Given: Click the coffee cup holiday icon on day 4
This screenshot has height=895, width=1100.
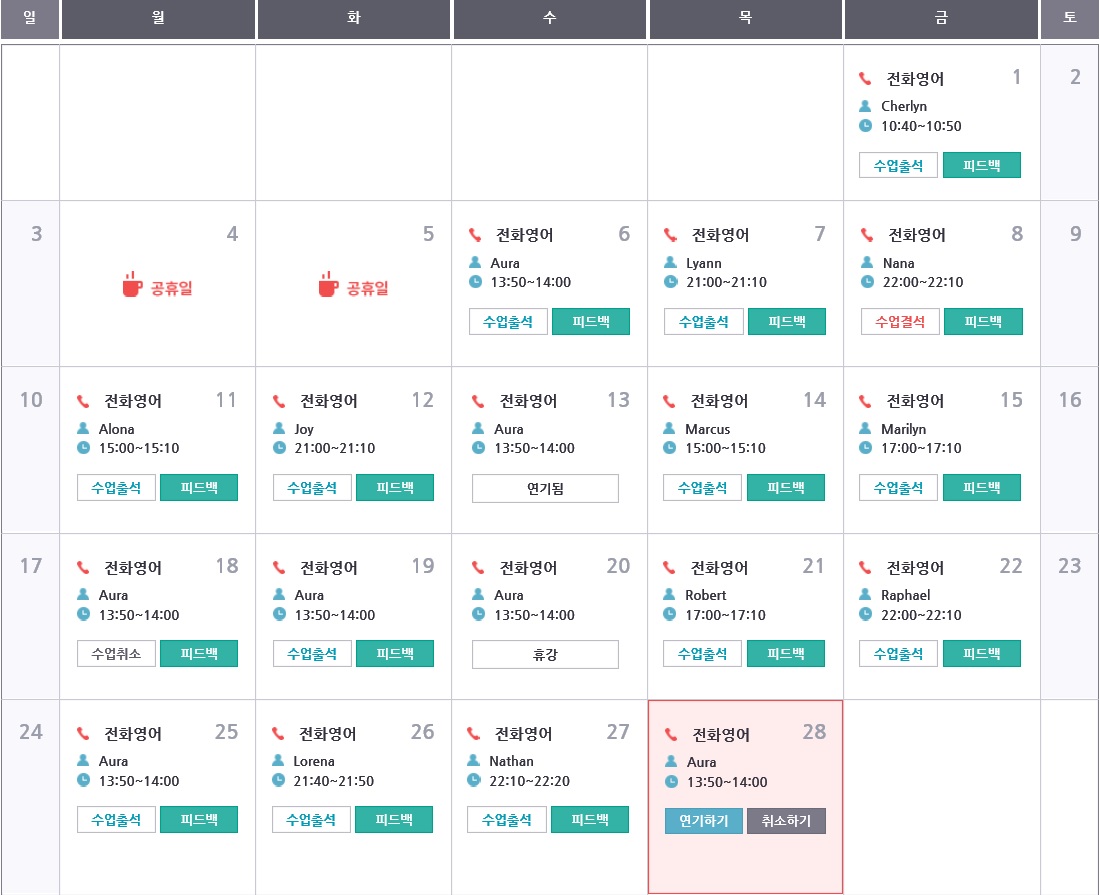Looking at the screenshot, I should pos(132,286).
